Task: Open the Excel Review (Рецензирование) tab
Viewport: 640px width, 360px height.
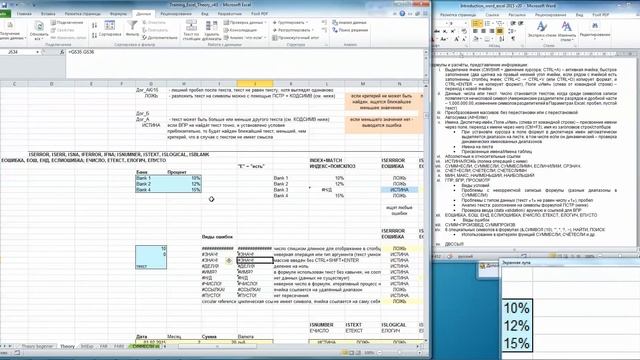Action: click(176, 14)
